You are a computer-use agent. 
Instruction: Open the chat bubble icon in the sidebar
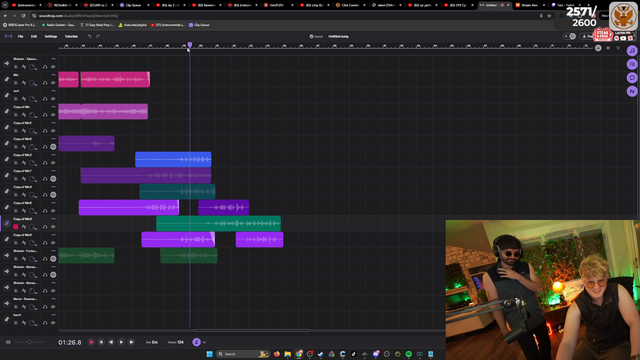coord(632,78)
